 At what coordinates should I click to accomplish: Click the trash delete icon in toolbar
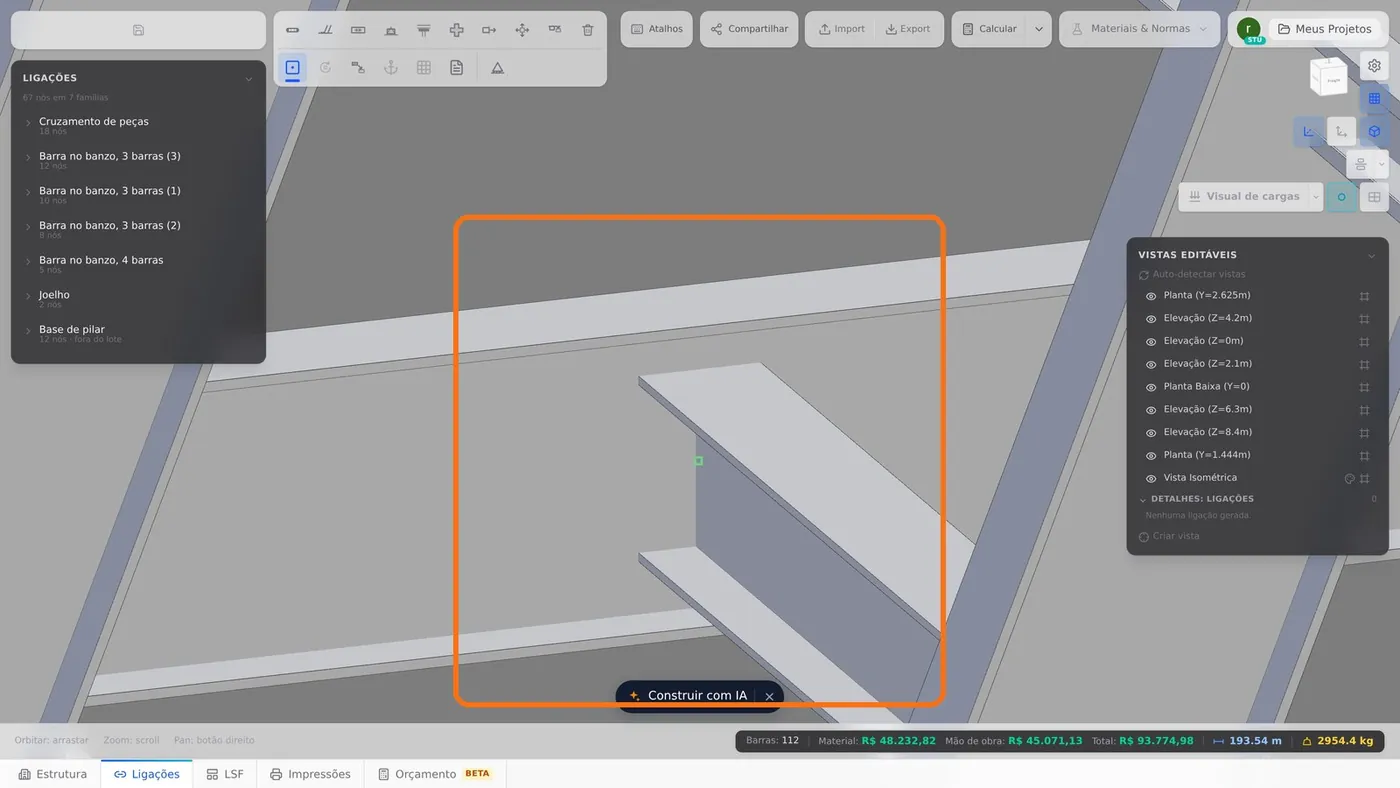click(588, 30)
